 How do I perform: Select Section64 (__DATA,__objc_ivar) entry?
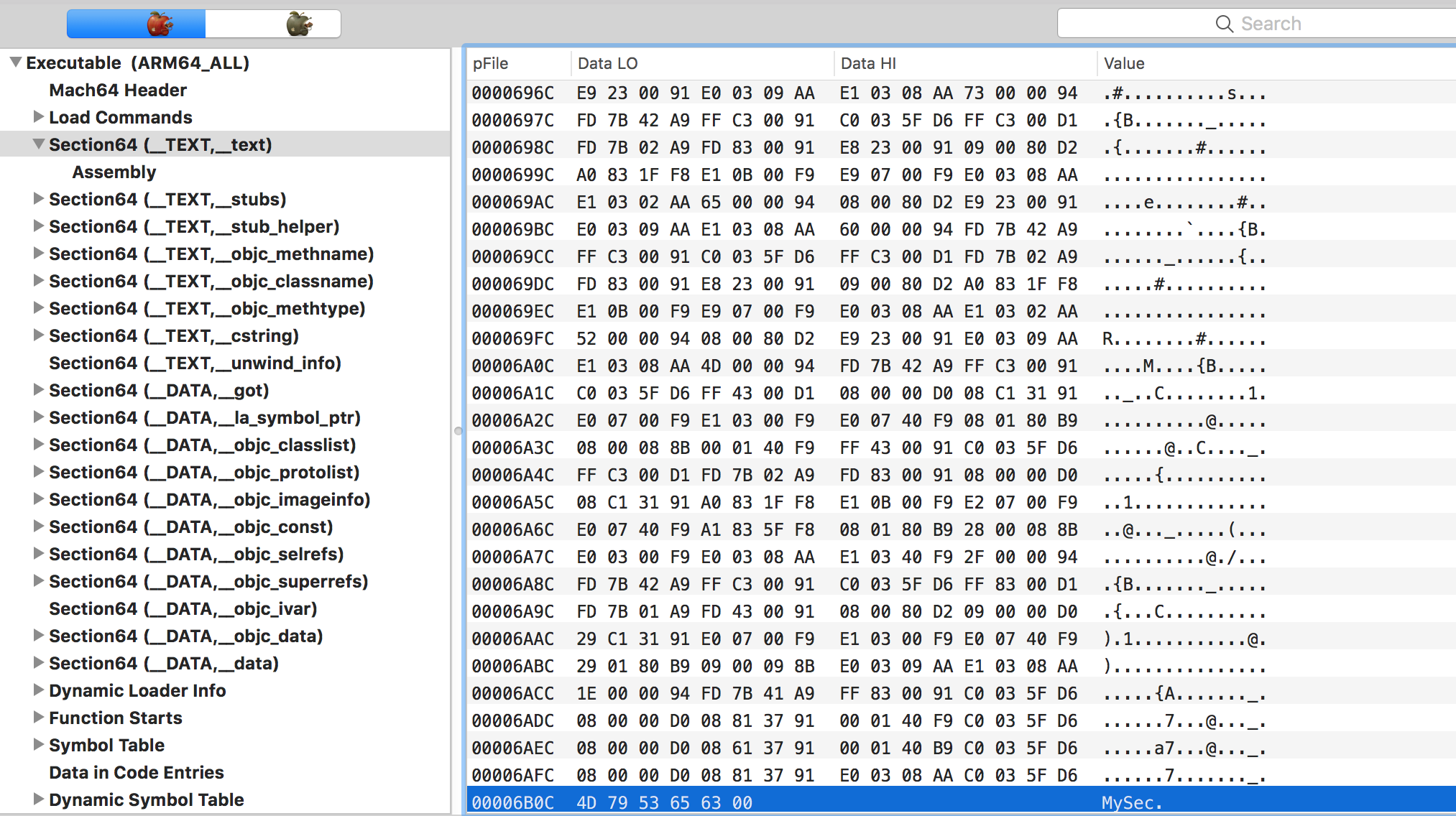[183, 608]
